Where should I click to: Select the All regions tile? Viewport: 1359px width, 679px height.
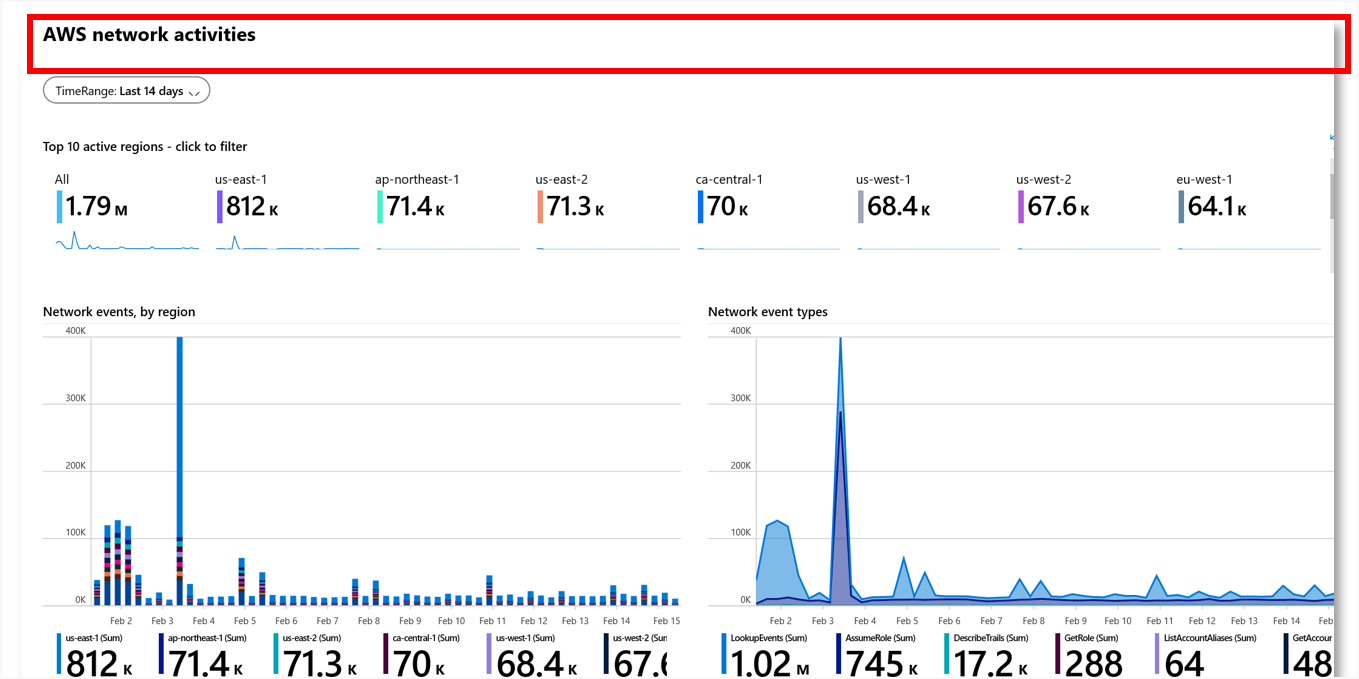tap(92, 207)
